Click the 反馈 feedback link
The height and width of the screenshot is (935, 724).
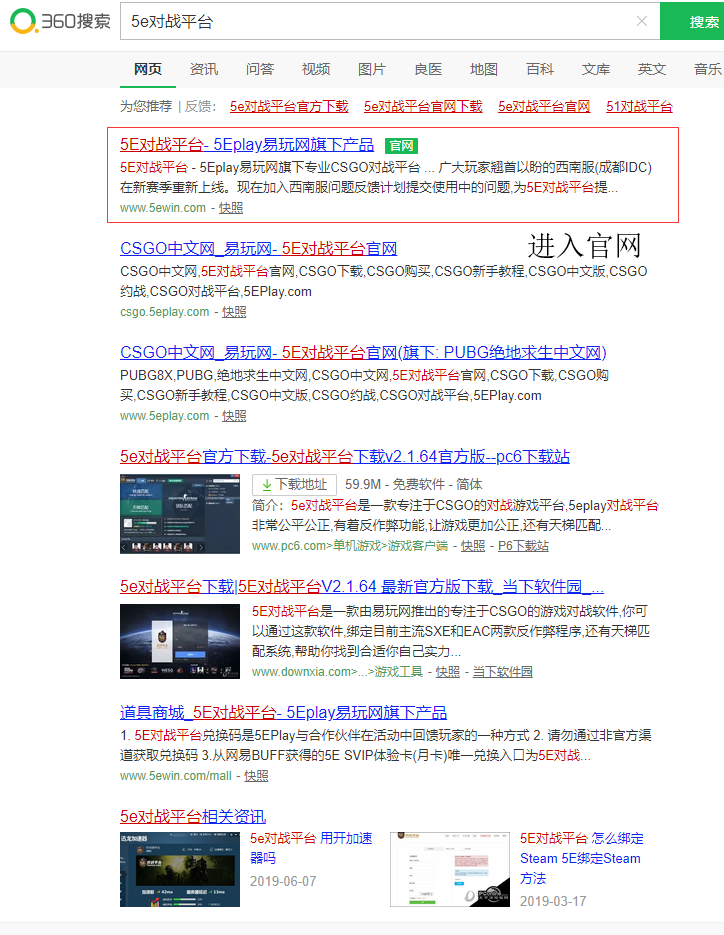point(198,106)
